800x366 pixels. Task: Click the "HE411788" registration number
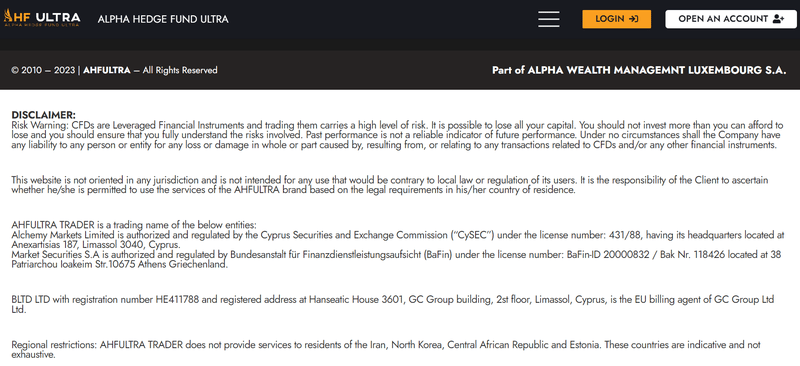tap(177, 300)
